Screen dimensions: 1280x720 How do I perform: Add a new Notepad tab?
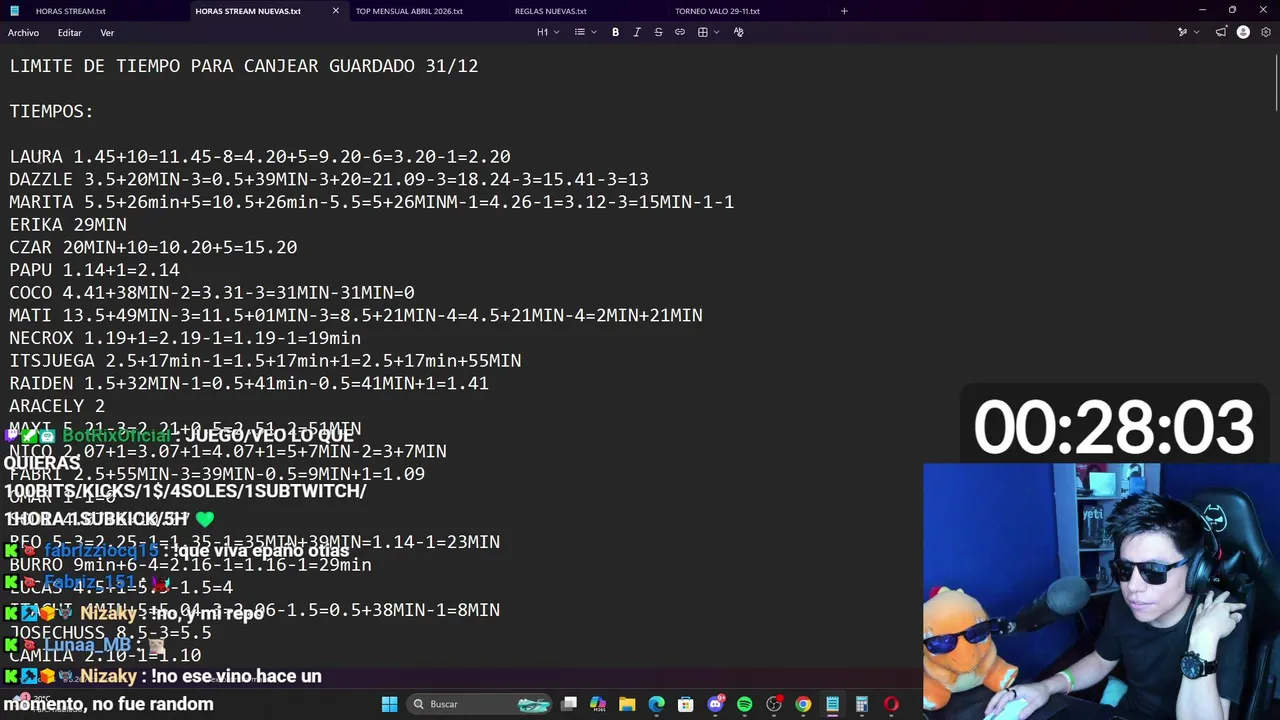pos(844,11)
